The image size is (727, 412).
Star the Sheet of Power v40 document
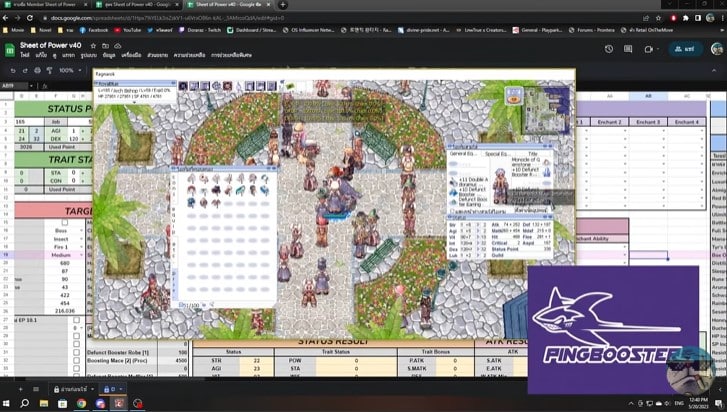pos(93,46)
